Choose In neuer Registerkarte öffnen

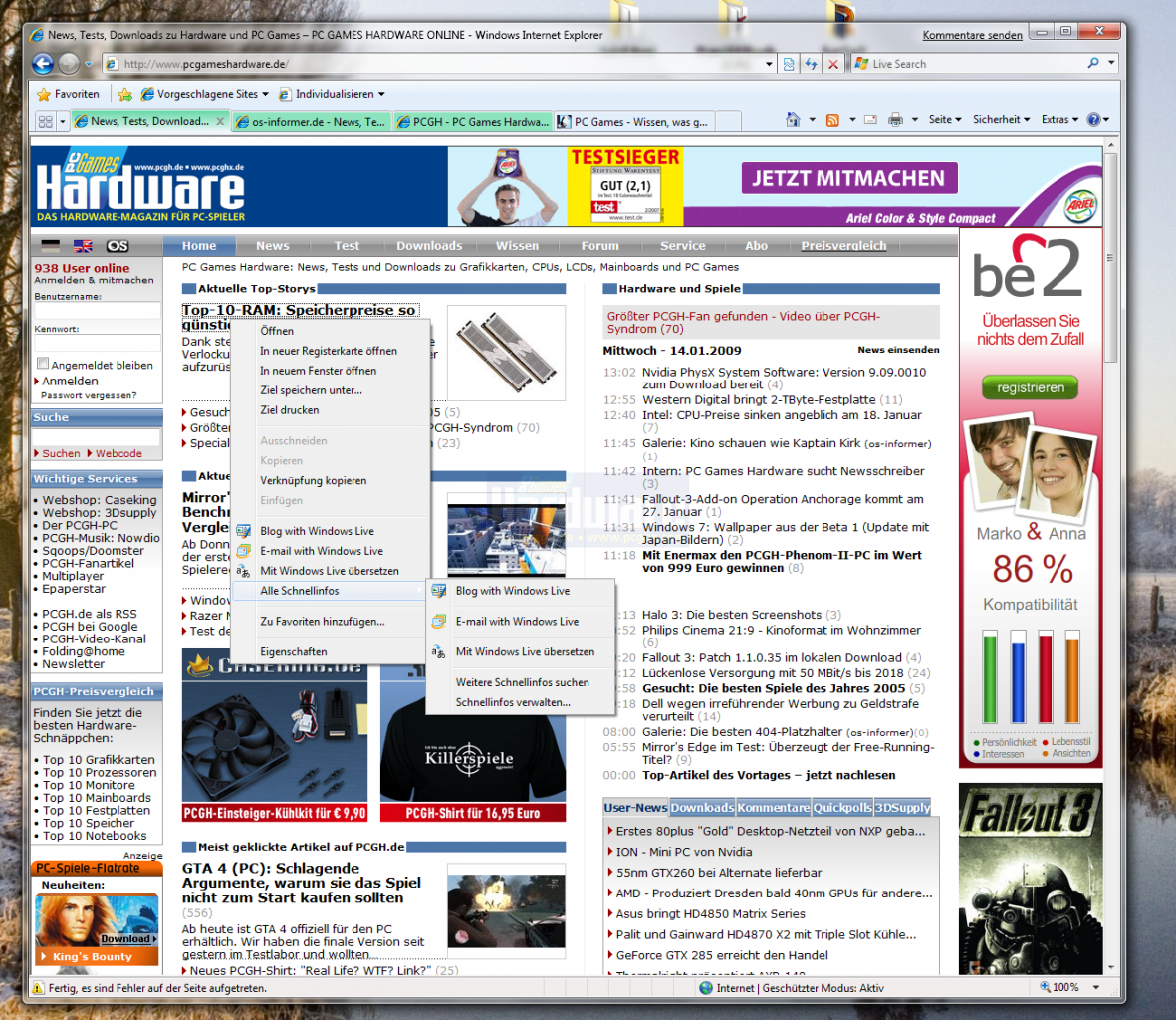330,351
